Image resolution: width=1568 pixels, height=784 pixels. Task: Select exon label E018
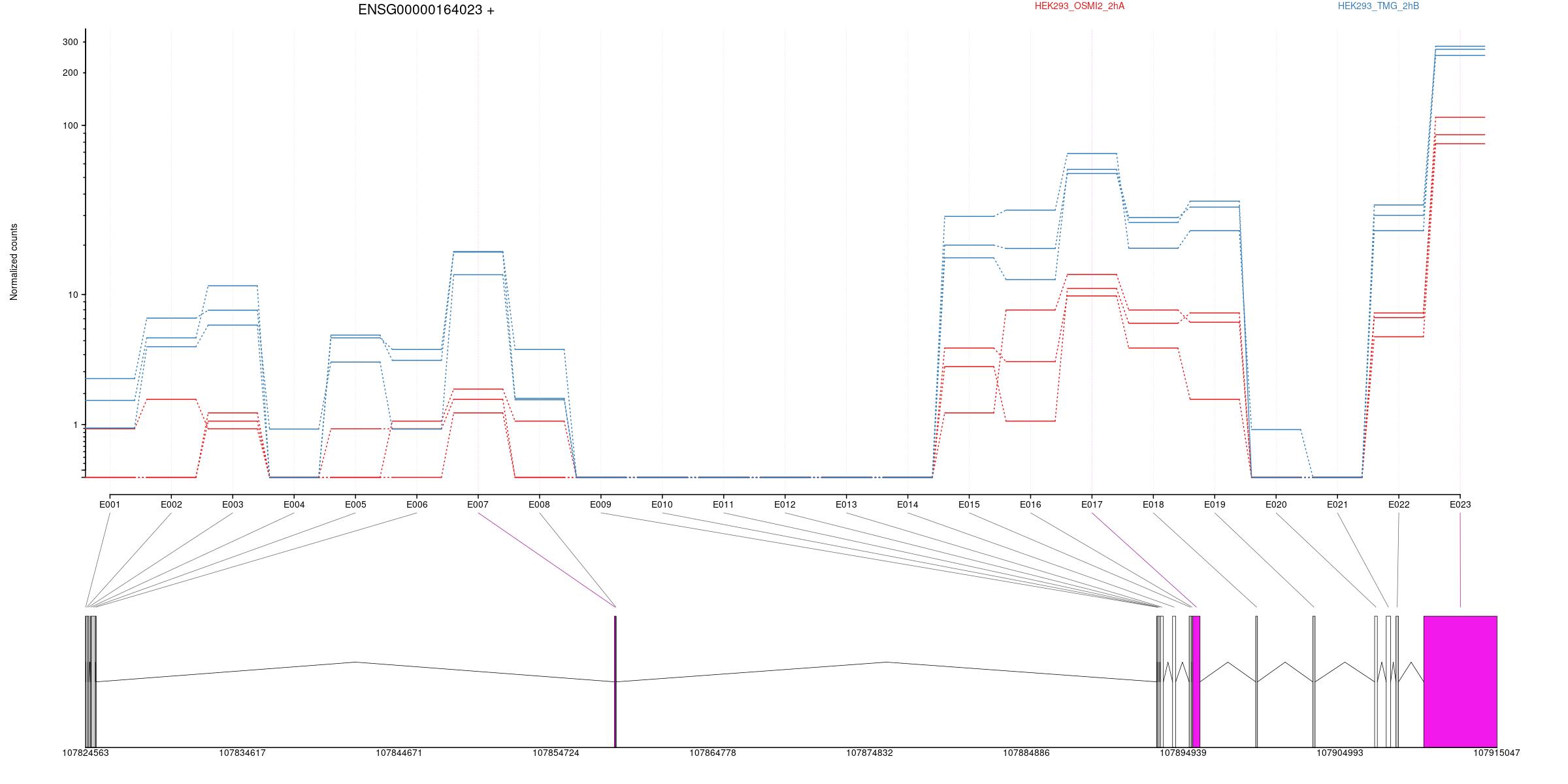(1153, 504)
